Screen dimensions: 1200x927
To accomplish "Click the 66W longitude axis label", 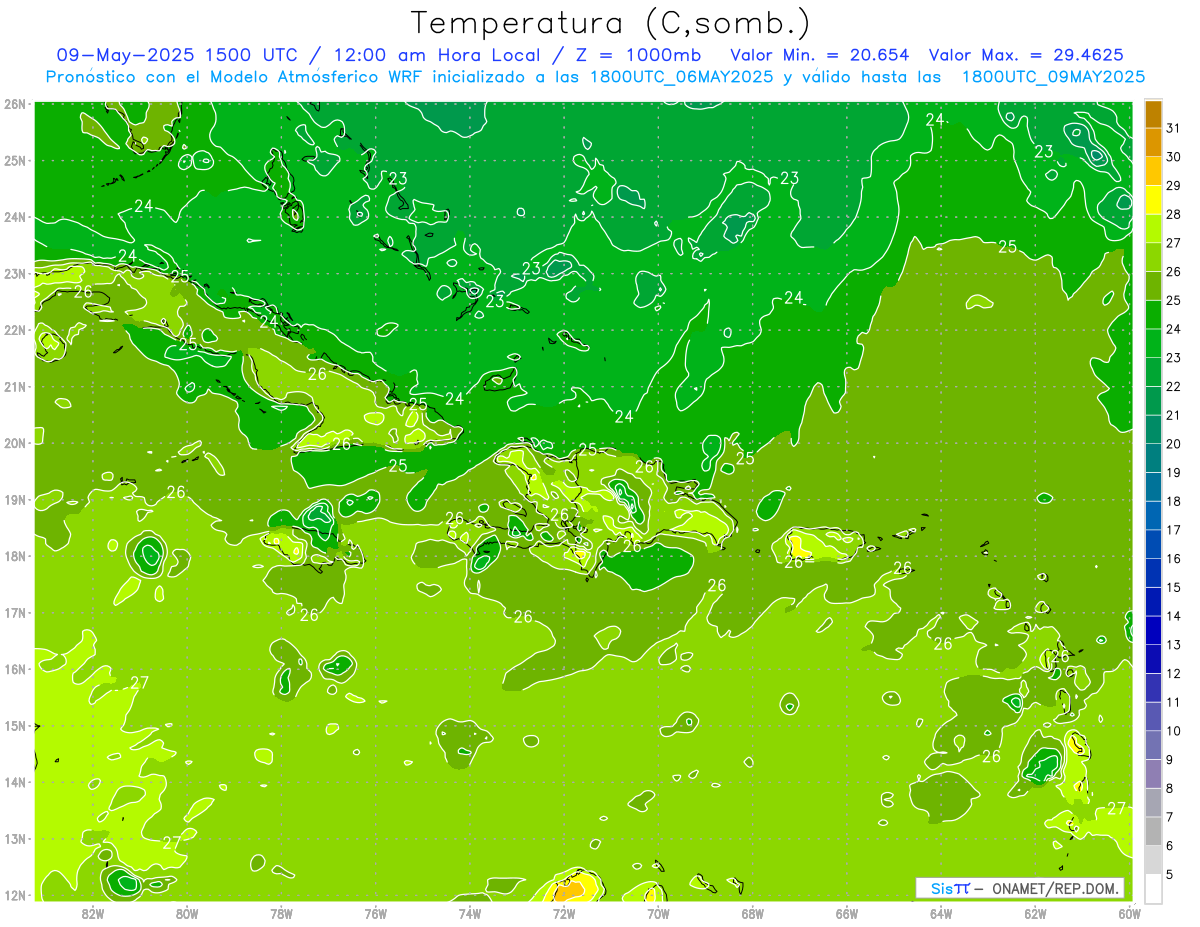I will coord(847,913).
